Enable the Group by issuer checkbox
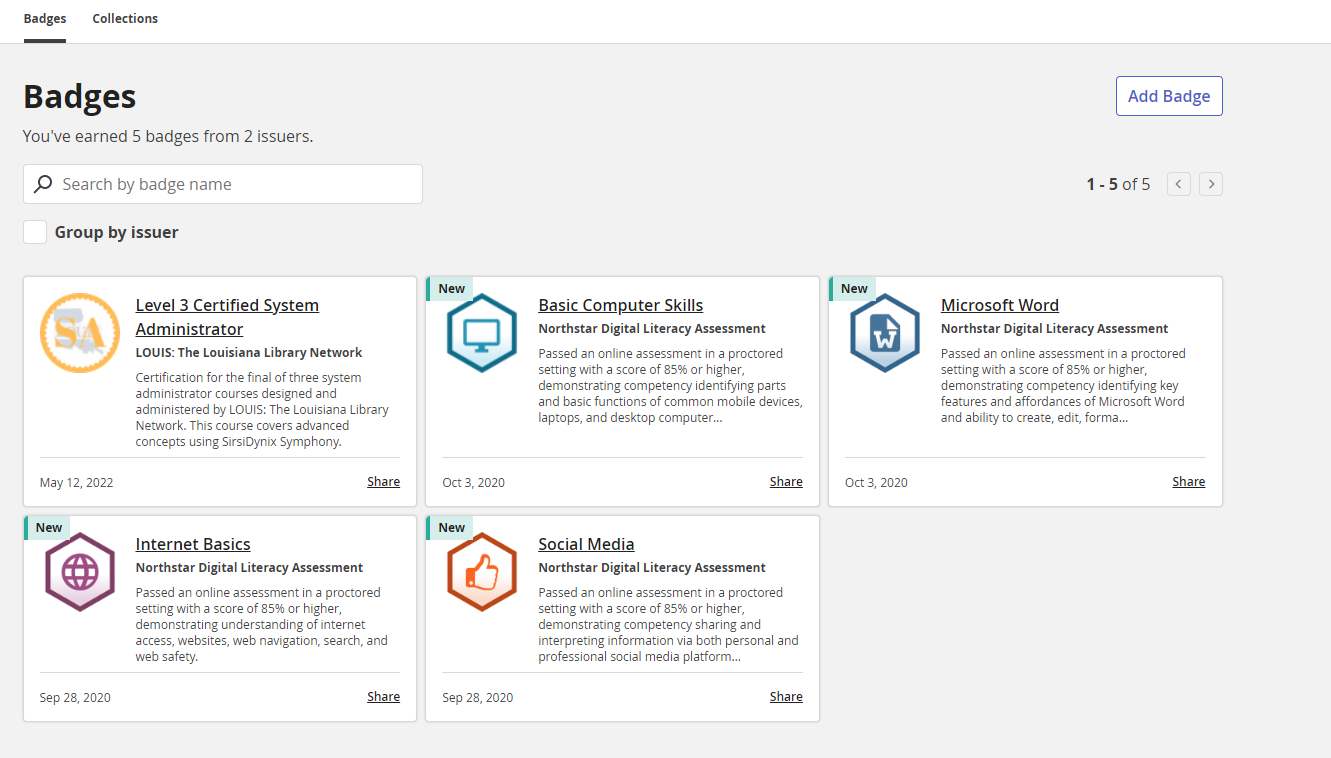1331x758 pixels. tap(35, 232)
